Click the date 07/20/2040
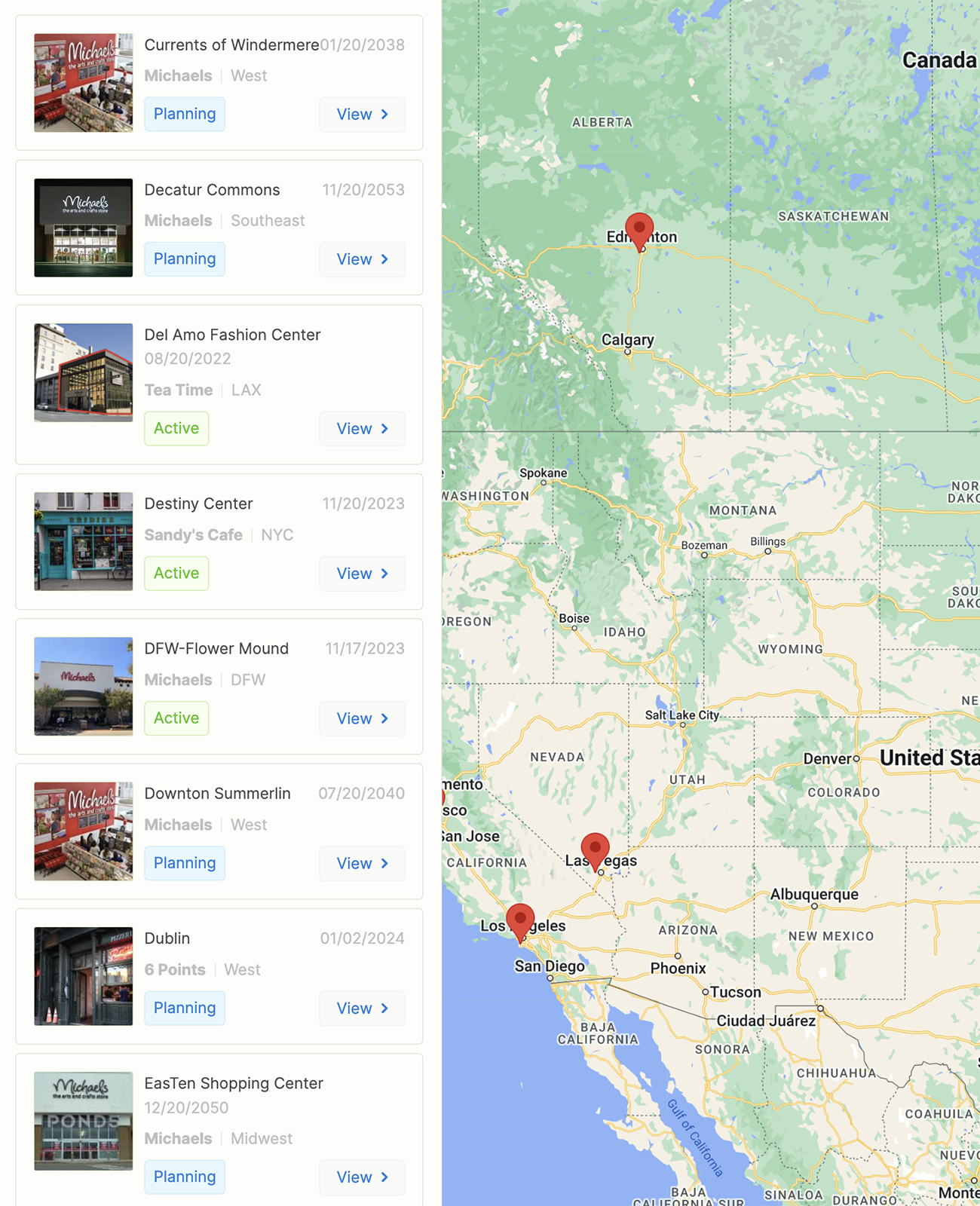The width and height of the screenshot is (980, 1206). click(362, 794)
